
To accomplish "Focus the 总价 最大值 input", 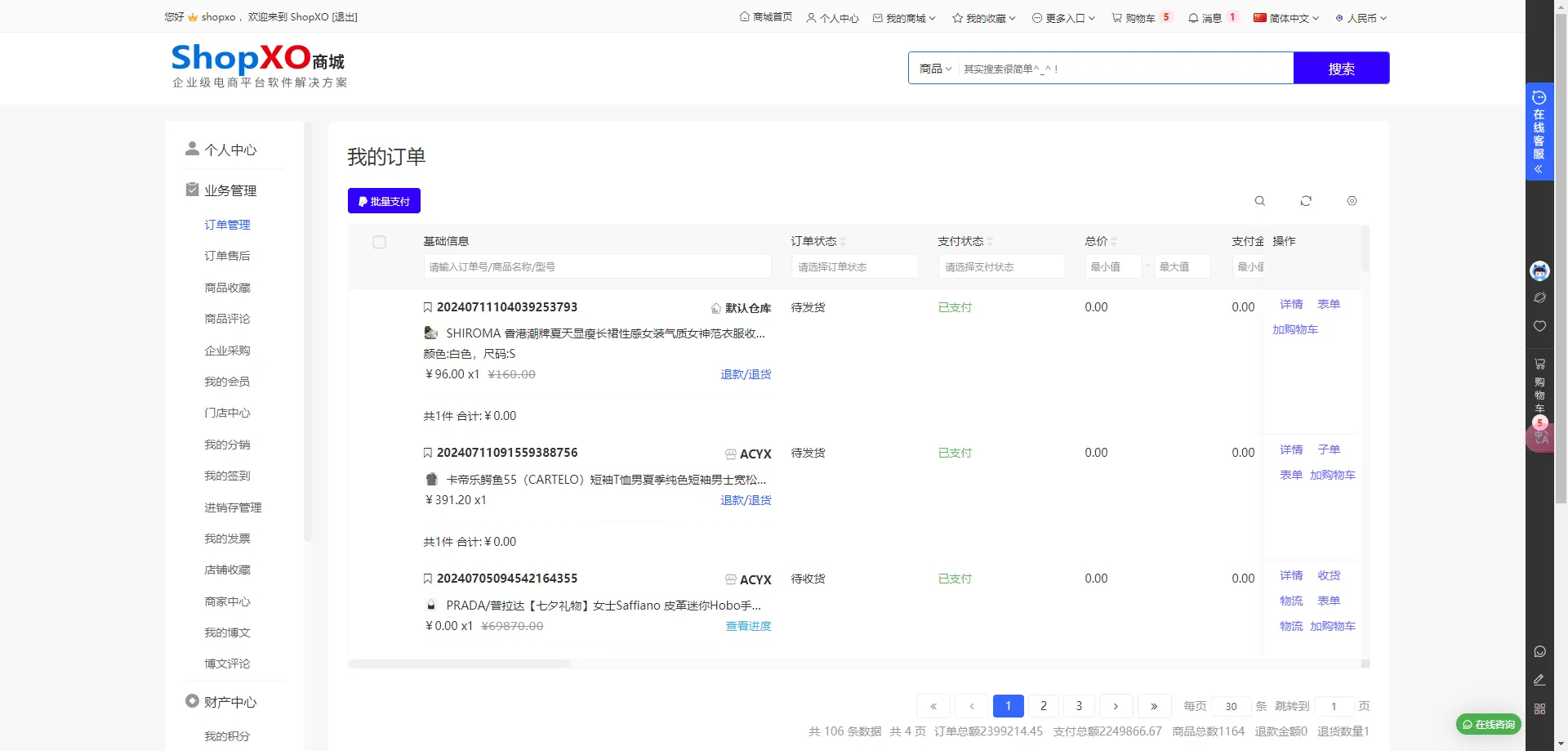I will pos(1182,266).
